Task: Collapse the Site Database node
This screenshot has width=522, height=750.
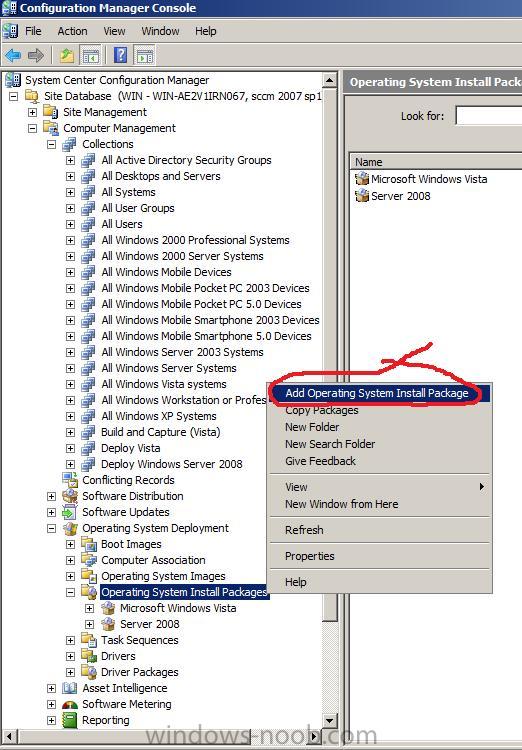Action: coord(13,96)
